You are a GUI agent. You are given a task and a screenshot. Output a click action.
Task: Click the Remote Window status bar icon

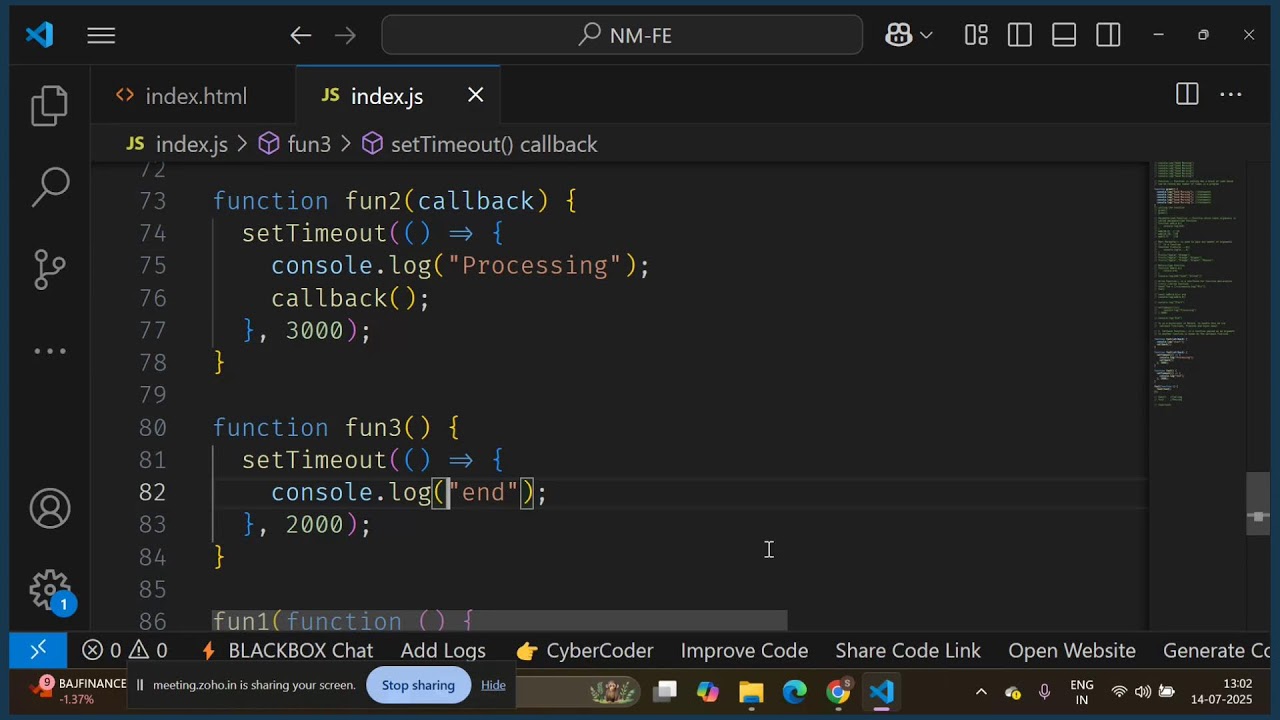point(38,650)
